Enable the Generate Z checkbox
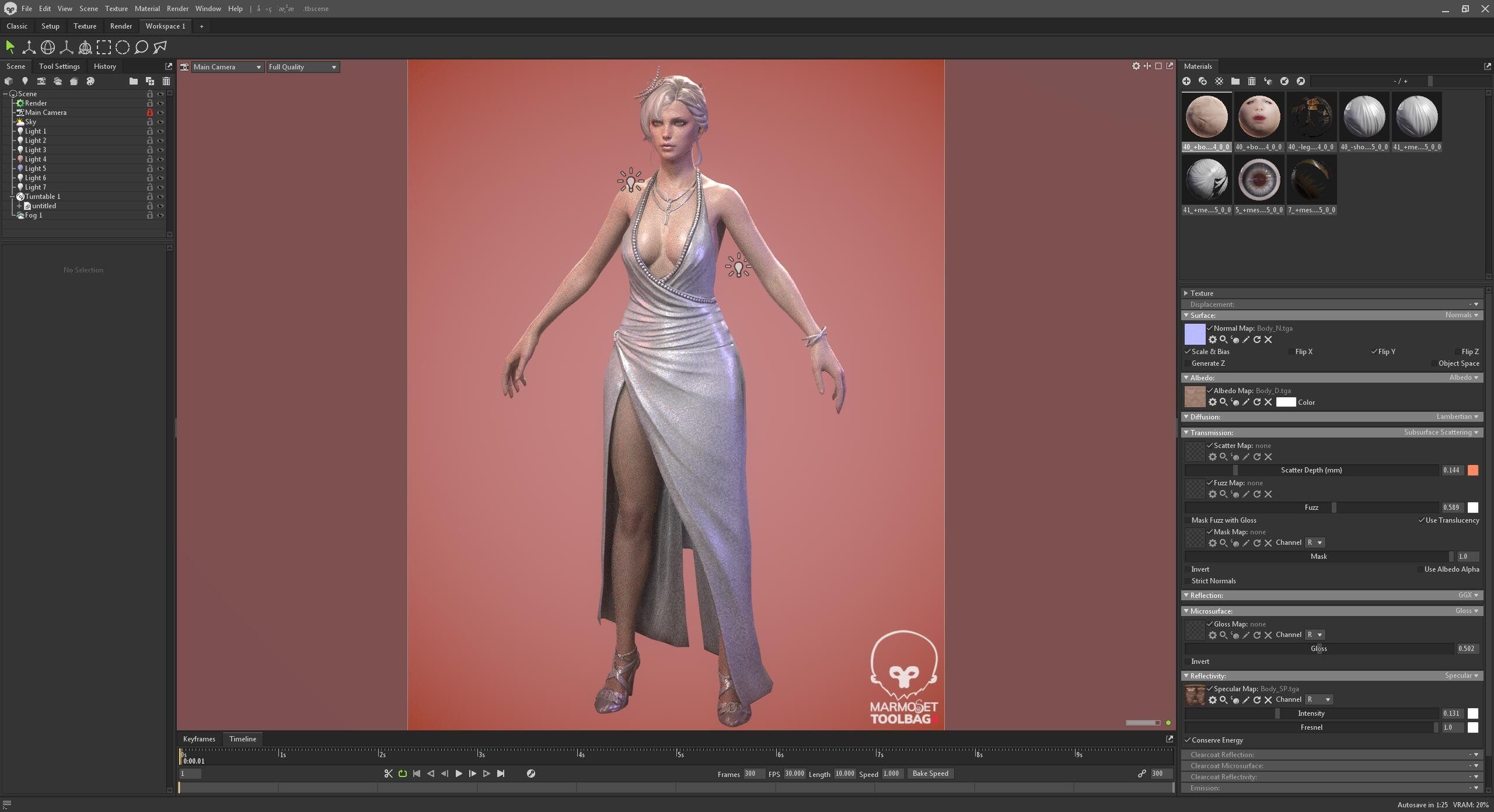The image size is (1494, 812). tap(1188, 363)
